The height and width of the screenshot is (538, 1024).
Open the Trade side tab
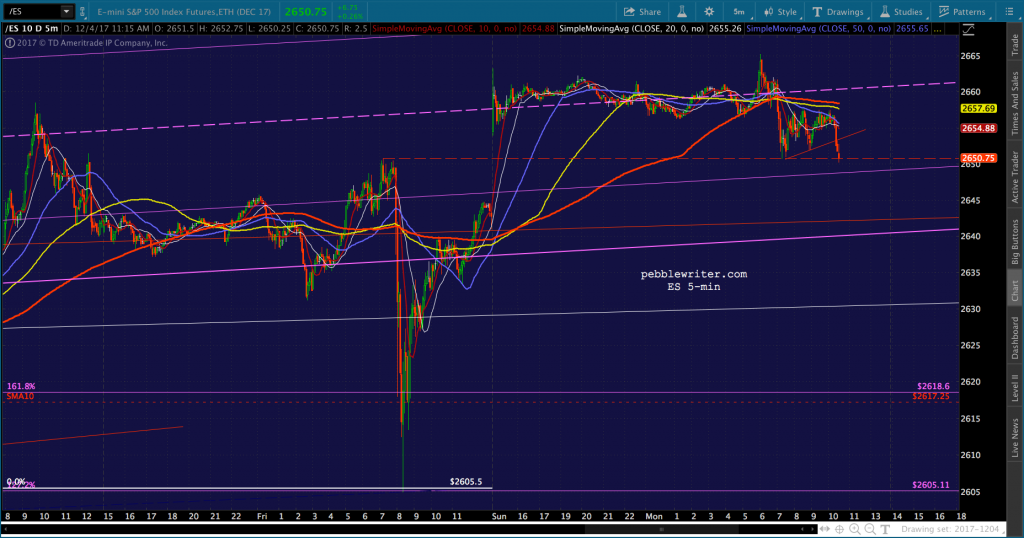[x=1015, y=44]
